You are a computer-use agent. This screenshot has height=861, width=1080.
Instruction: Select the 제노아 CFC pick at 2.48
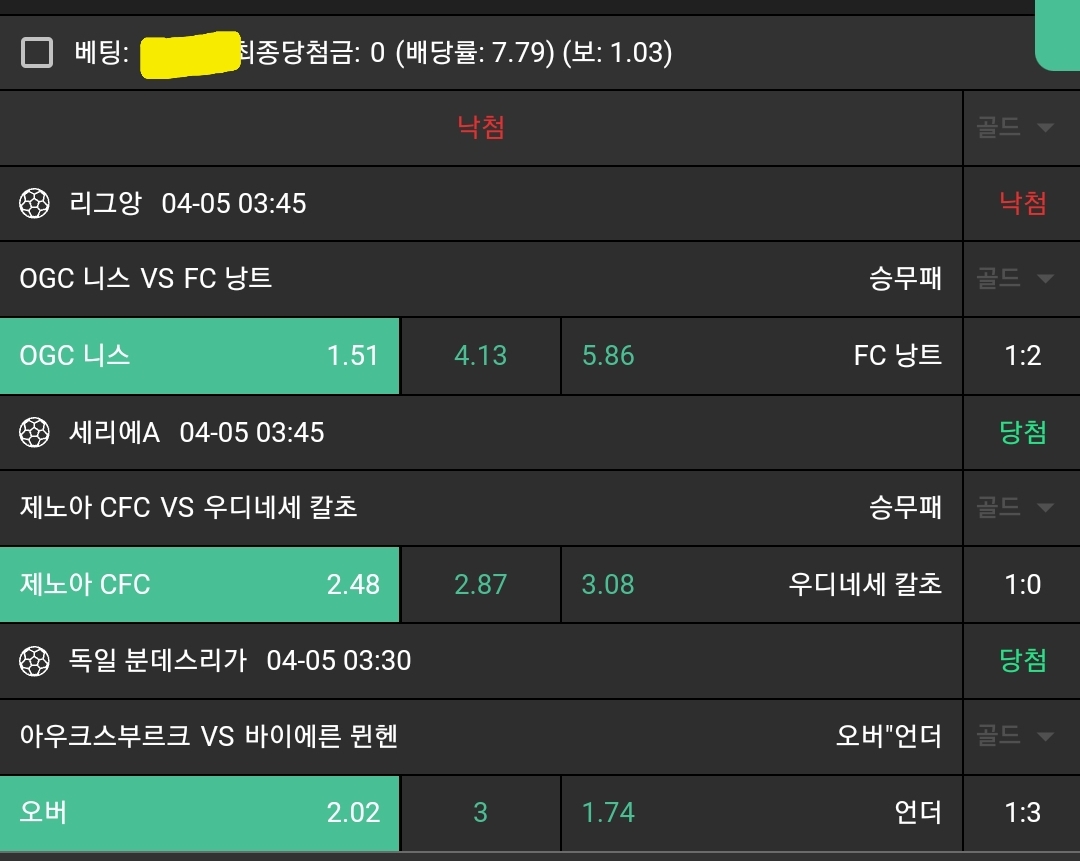(200, 584)
